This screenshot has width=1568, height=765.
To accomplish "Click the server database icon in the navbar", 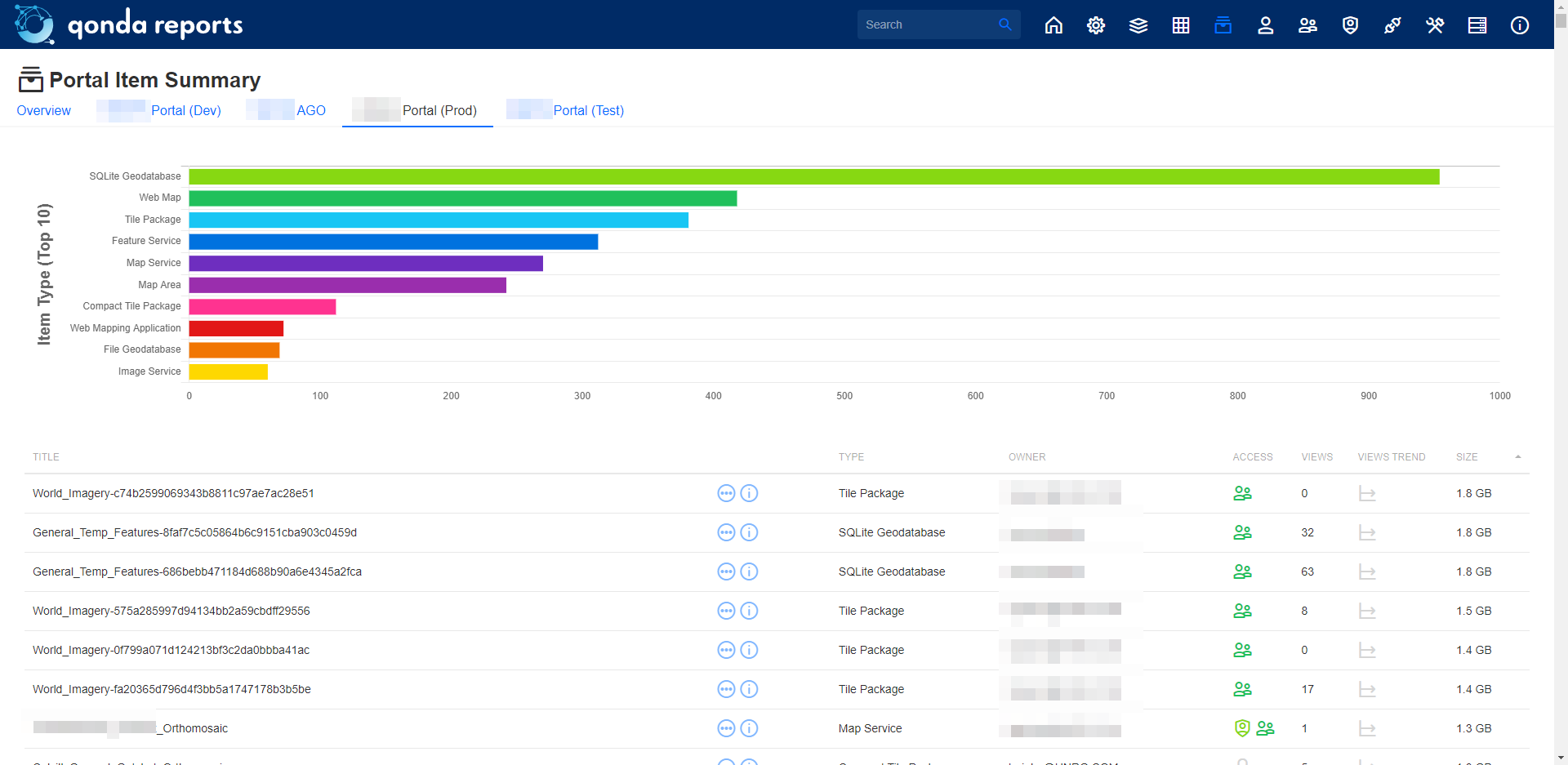I will coord(1477,25).
